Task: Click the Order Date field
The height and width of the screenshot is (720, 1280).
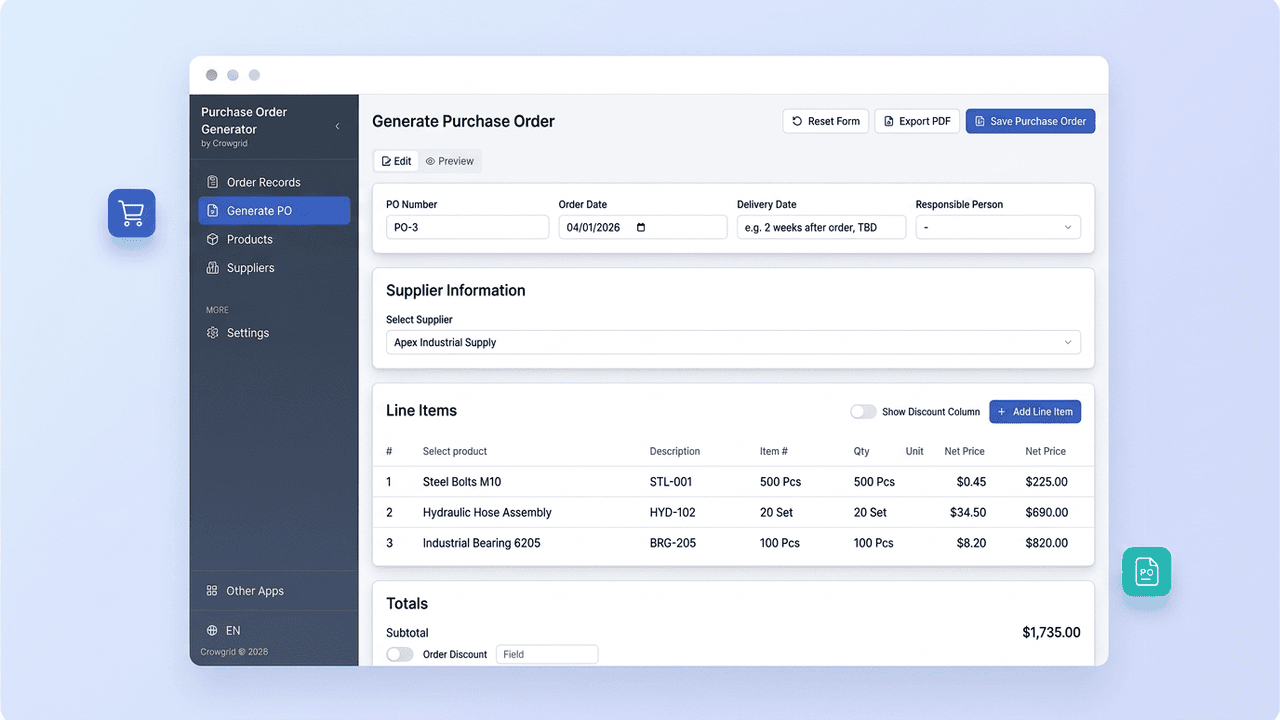Action: pos(642,227)
